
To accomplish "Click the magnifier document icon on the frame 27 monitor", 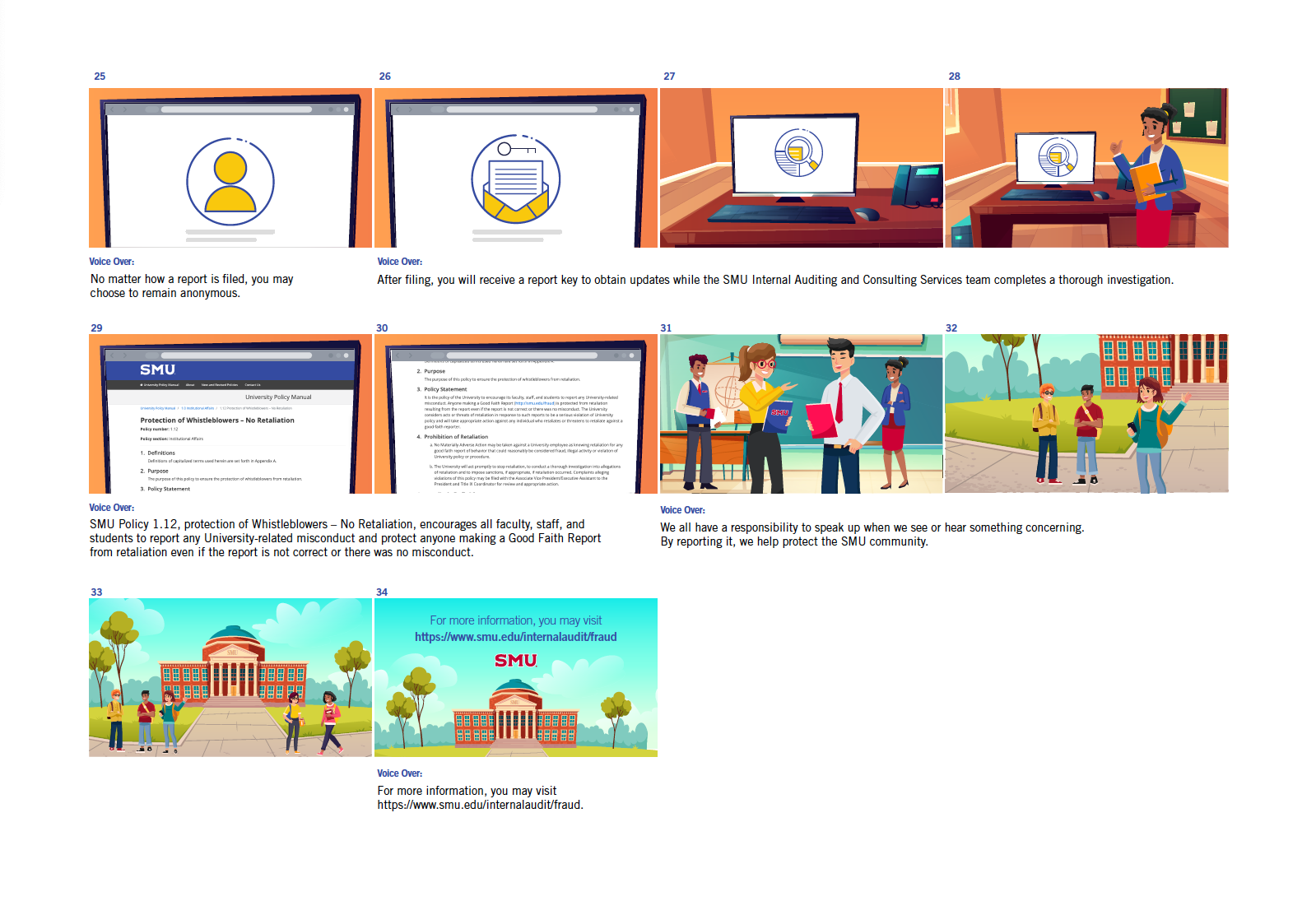I will pyautogui.click(x=799, y=153).
